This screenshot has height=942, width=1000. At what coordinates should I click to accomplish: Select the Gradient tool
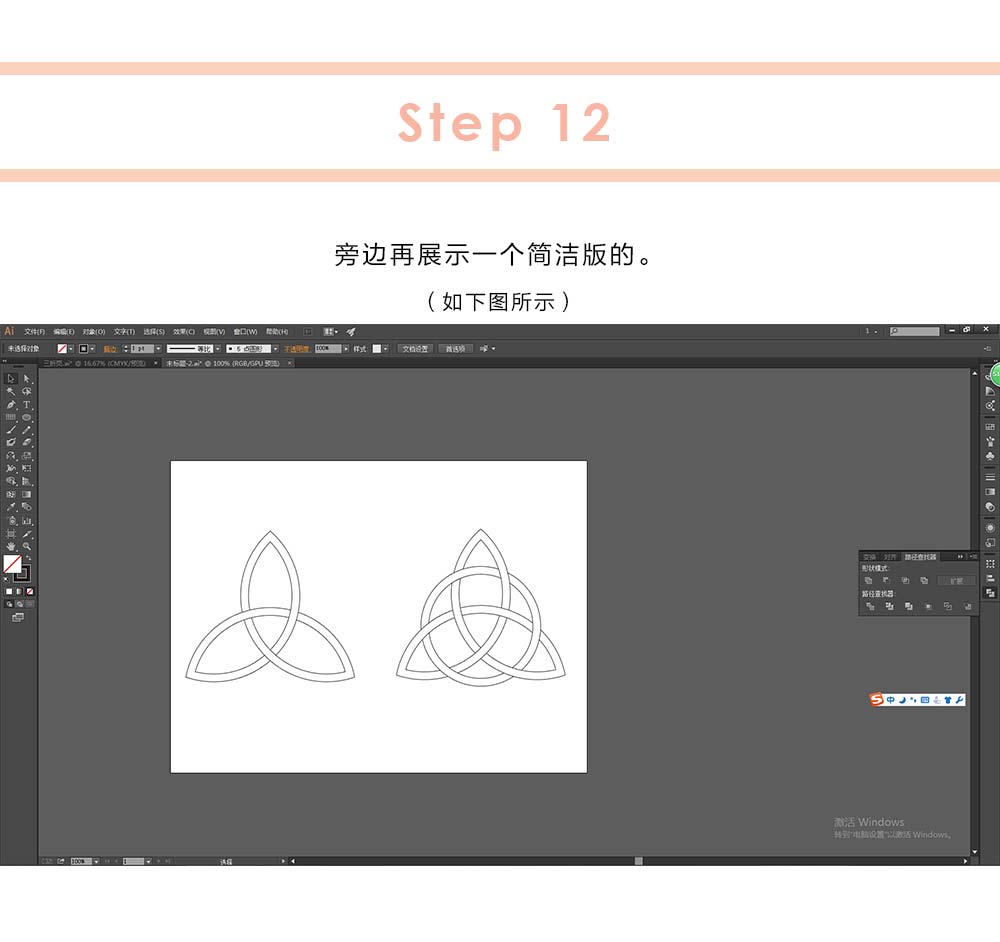click(27, 494)
